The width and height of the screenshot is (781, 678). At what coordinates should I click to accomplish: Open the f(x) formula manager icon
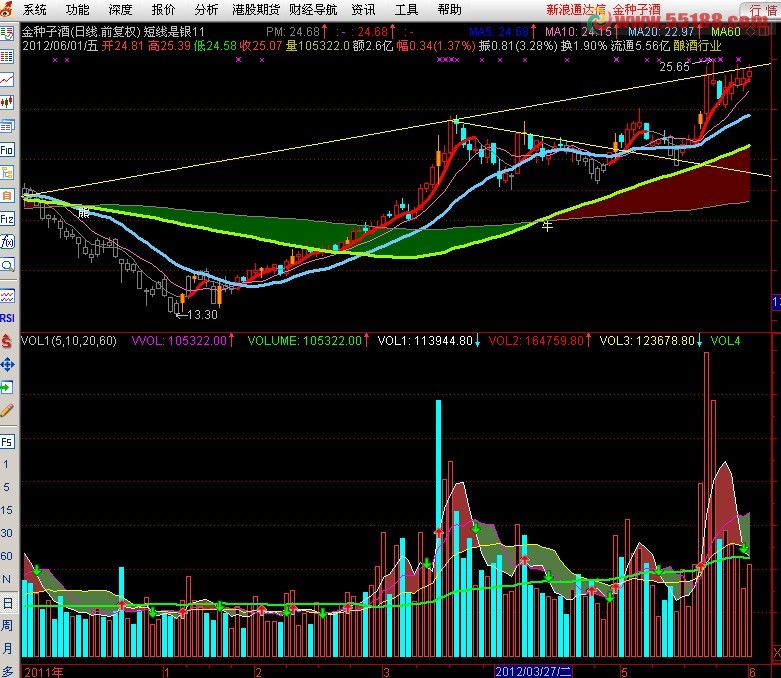[7, 242]
